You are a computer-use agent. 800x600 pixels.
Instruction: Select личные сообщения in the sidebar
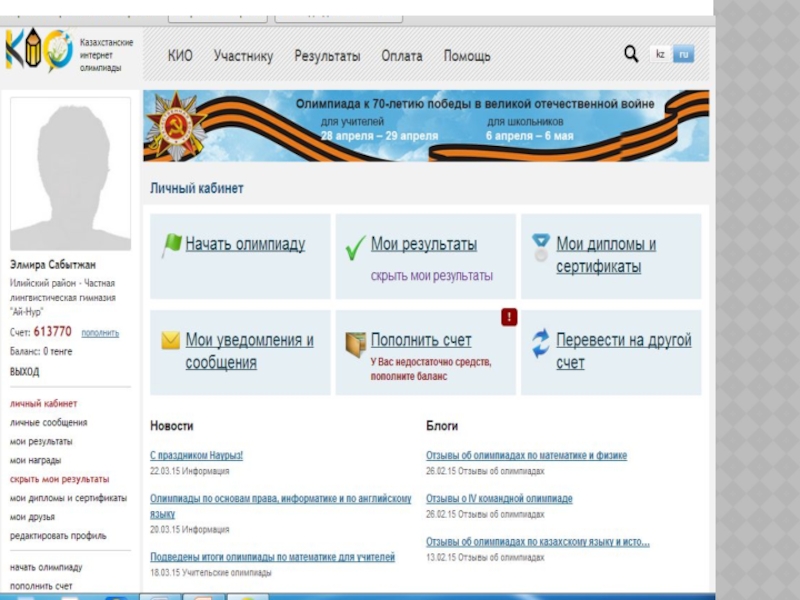pos(48,422)
